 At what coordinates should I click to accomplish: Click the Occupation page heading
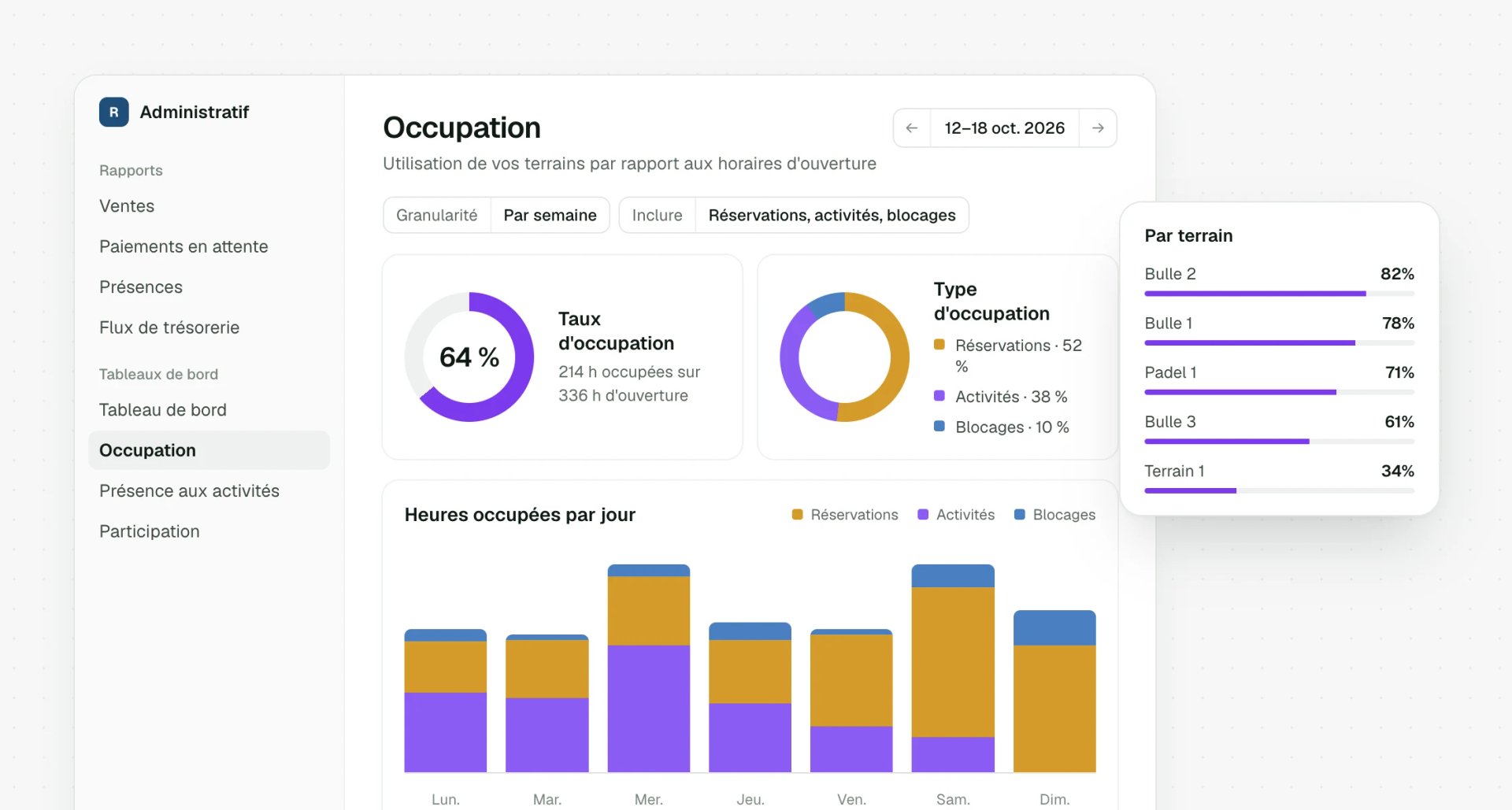(x=461, y=128)
